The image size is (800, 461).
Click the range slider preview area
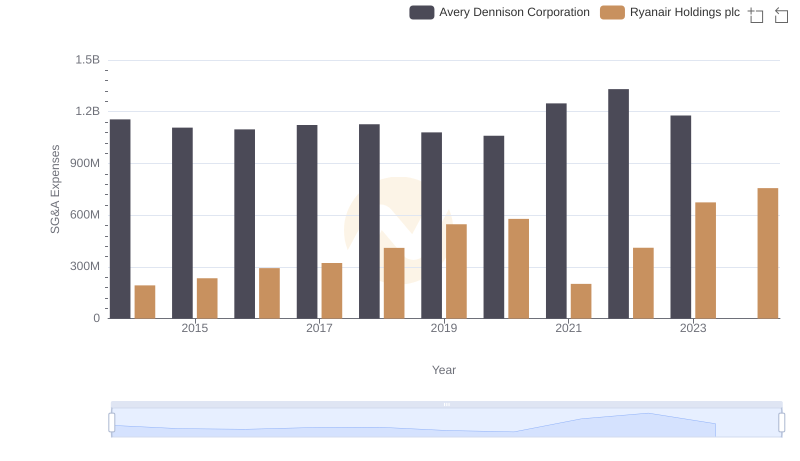coord(446,423)
